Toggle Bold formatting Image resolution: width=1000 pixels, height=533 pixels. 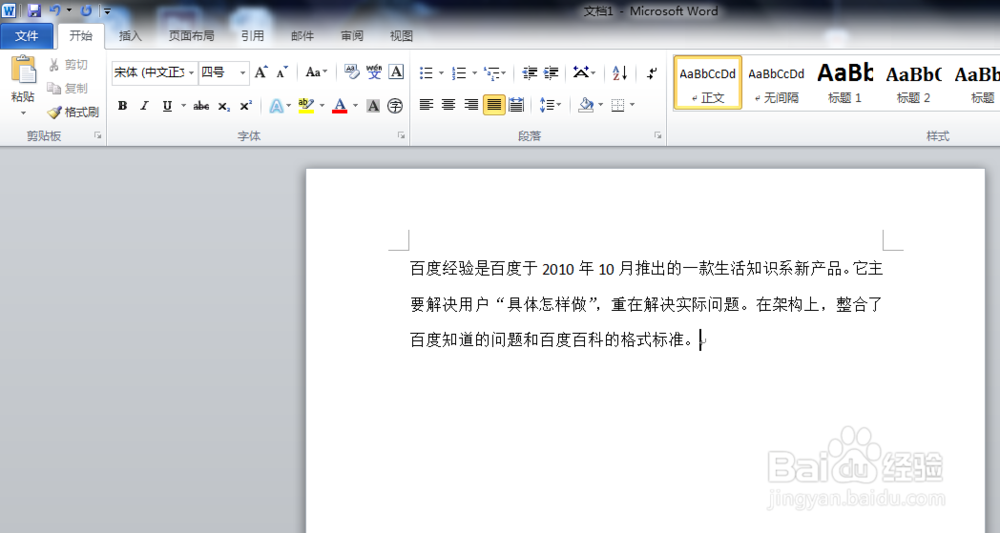122,106
